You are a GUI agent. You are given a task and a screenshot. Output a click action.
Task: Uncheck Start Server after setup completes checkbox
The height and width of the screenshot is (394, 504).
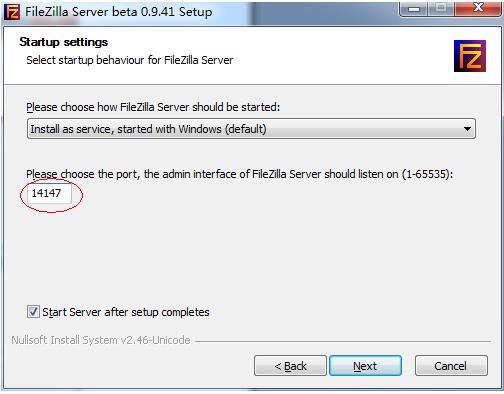[33, 312]
